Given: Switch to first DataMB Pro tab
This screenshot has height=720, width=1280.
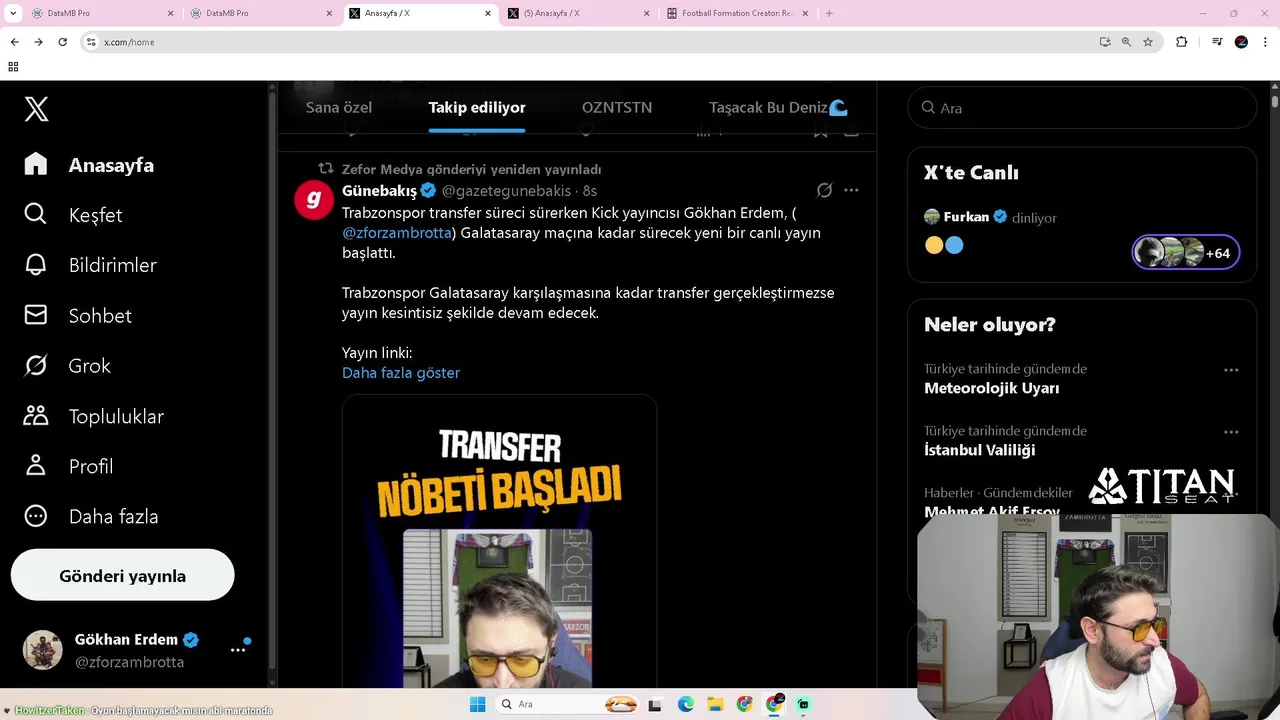Looking at the screenshot, I should (x=100, y=13).
